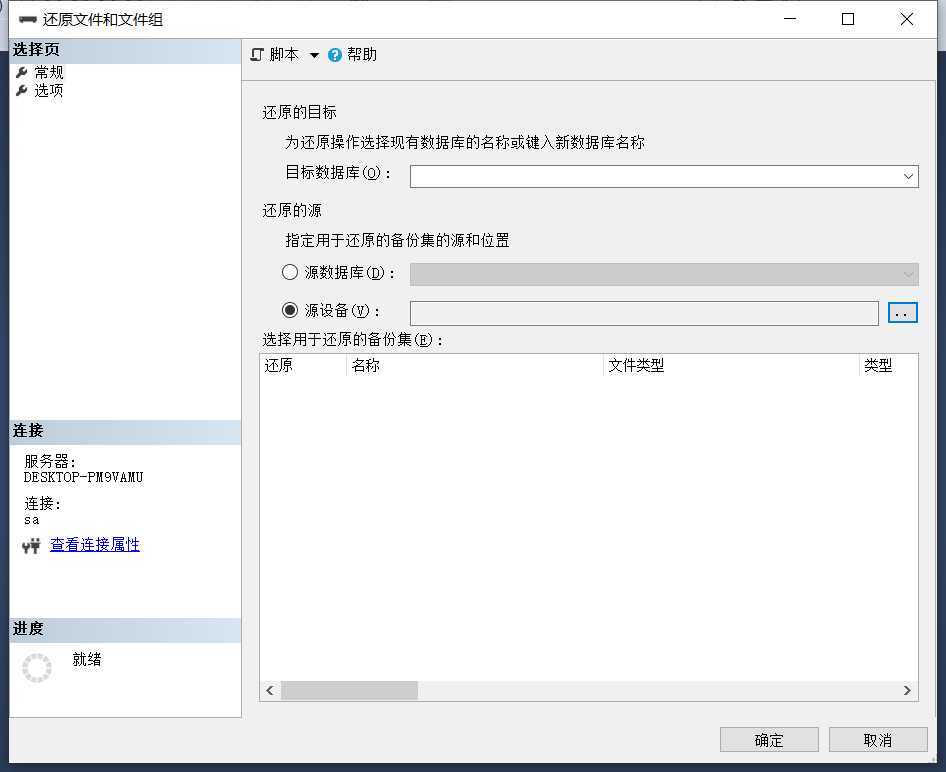This screenshot has height=772, width=946.
Task: Click the 名称 column header
Action: [475, 365]
